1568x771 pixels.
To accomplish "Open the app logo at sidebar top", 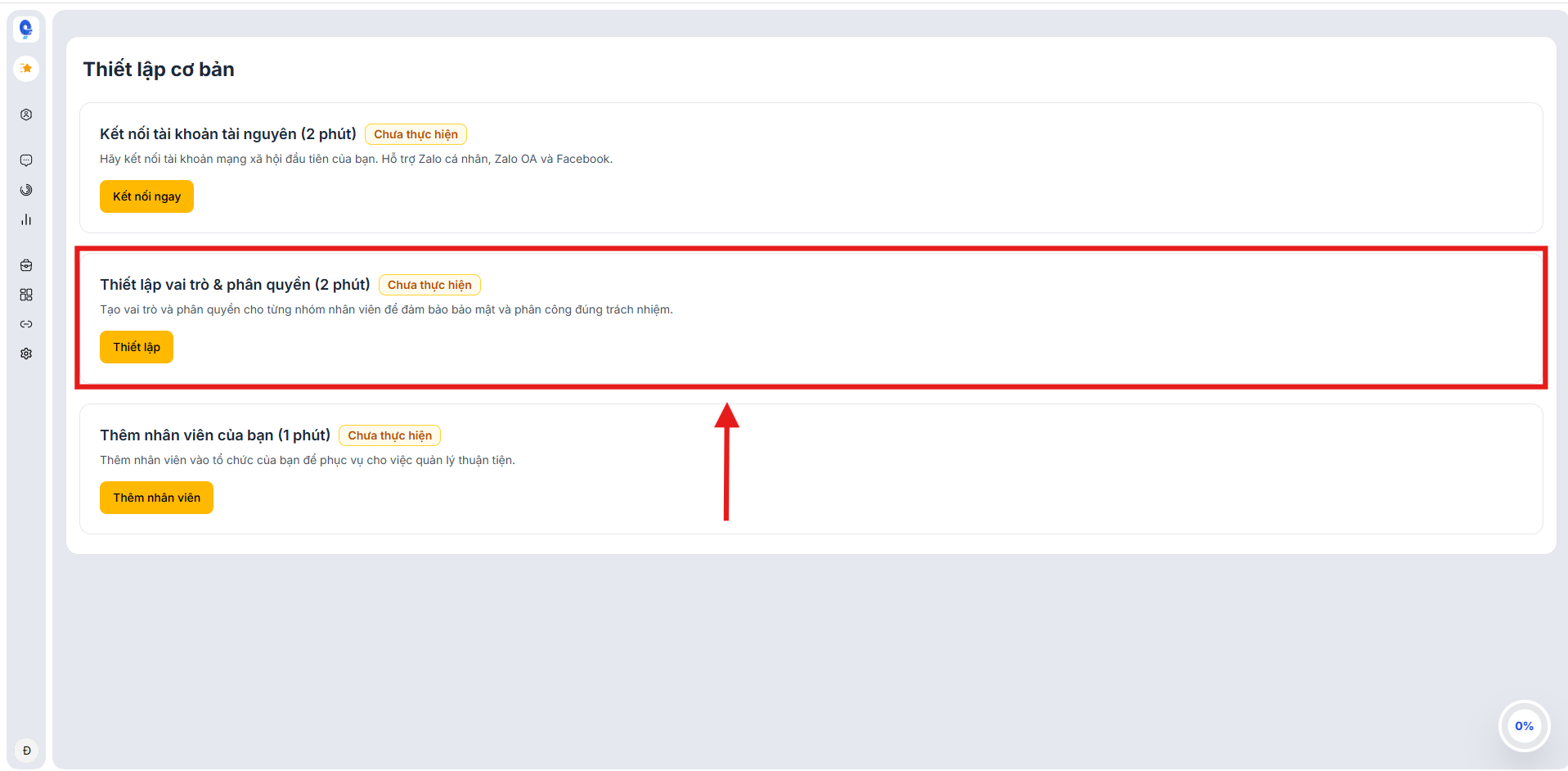I will pyautogui.click(x=25, y=28).
